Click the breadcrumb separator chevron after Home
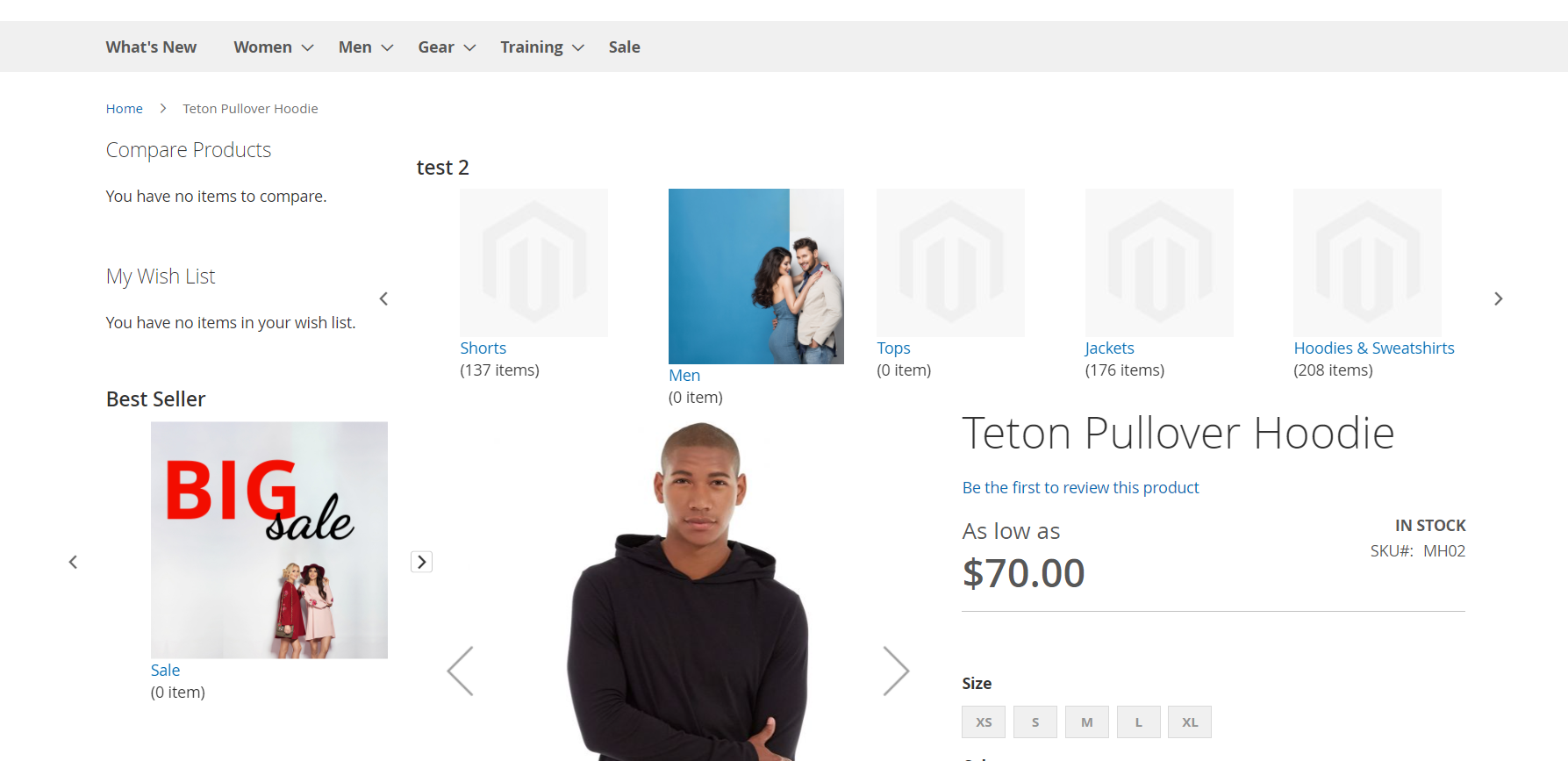 pos(163,108)
